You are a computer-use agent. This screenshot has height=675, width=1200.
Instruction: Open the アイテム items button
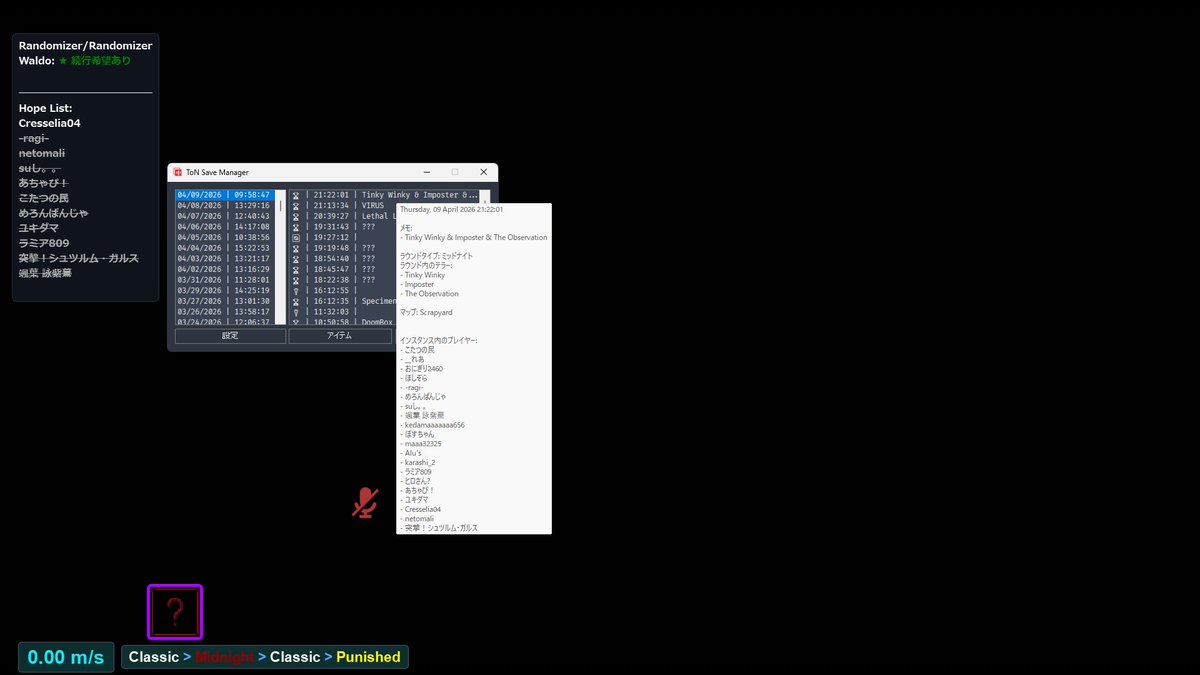(340, 336)
